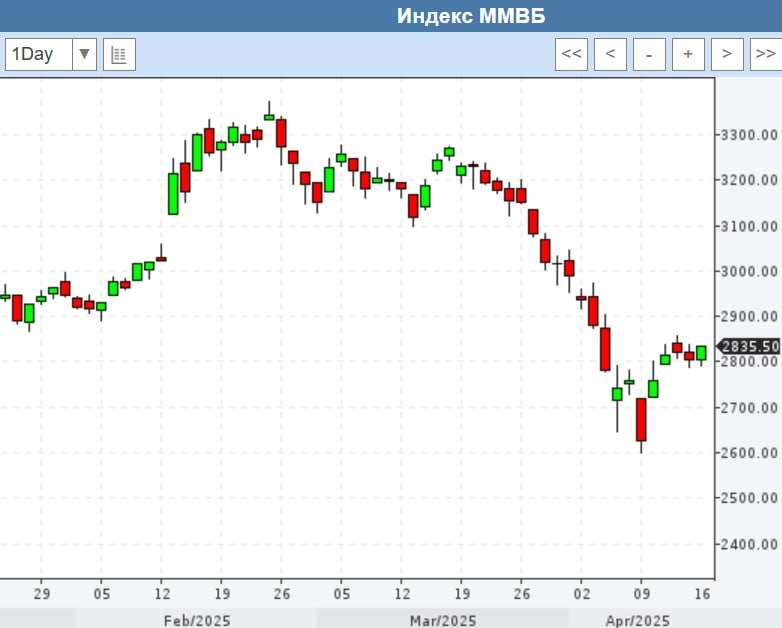Click the 3000.00 price axis label
This screenshot has width=782, height=628.
[x=749, y=271]
